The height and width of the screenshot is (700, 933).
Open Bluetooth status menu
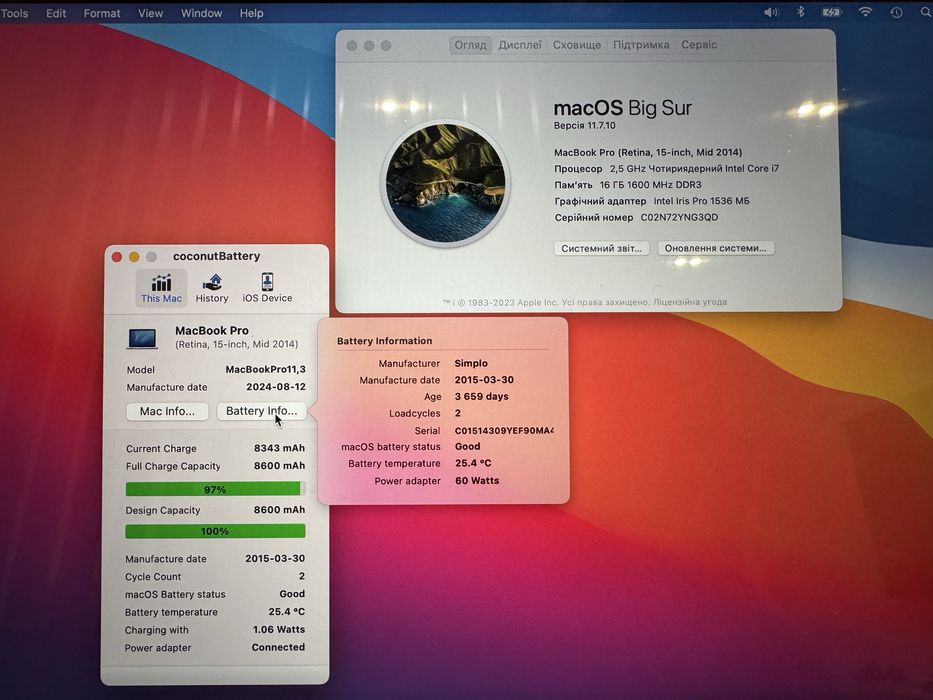coord(801,12)
